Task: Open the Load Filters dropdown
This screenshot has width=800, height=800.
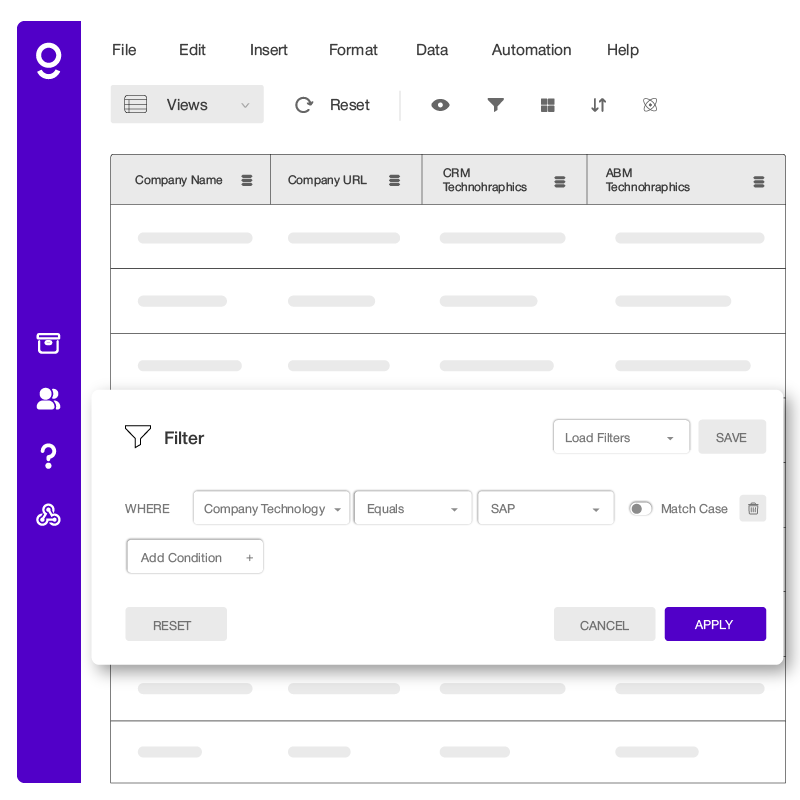Action: pos(620,437)
